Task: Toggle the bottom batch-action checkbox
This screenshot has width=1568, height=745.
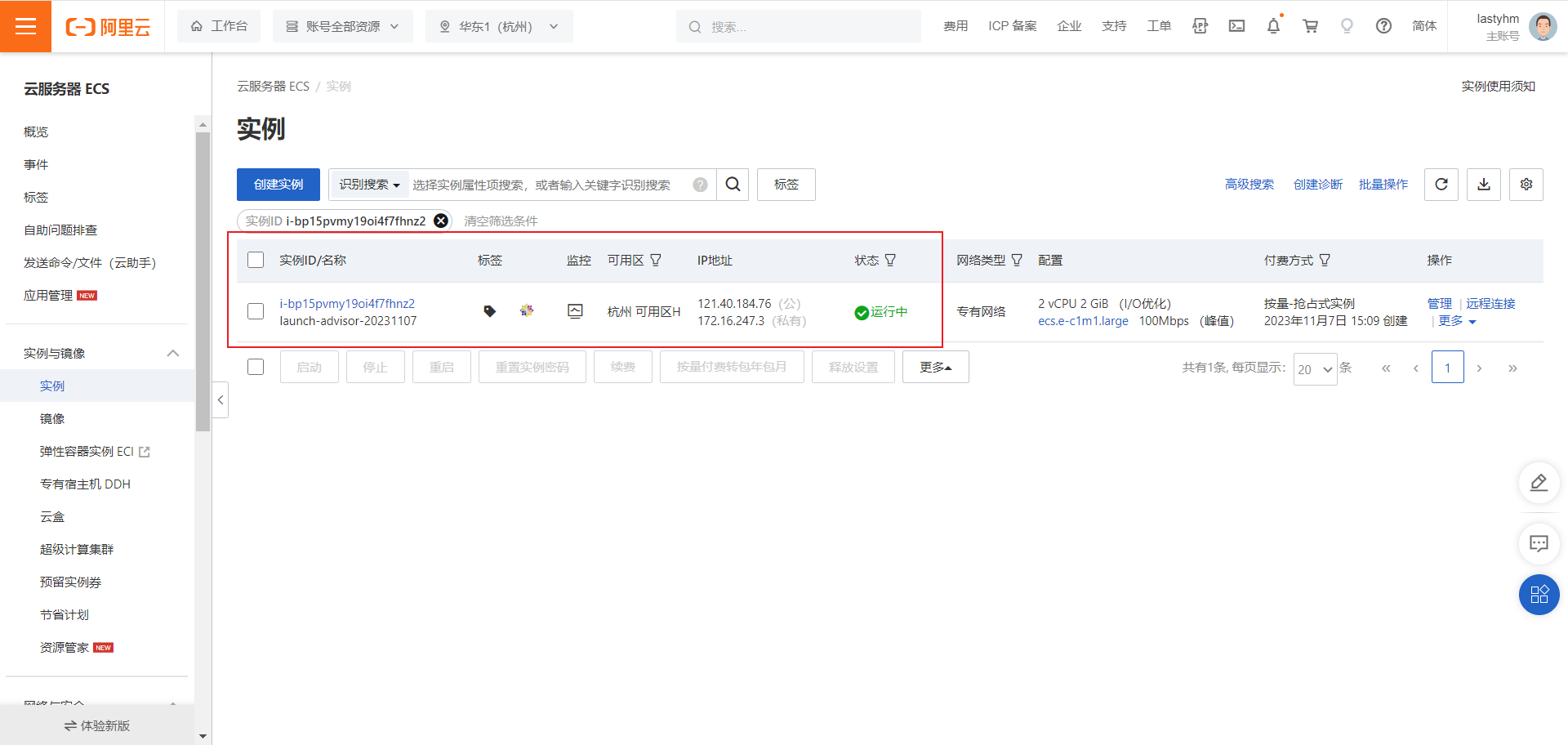Action: 256,367
